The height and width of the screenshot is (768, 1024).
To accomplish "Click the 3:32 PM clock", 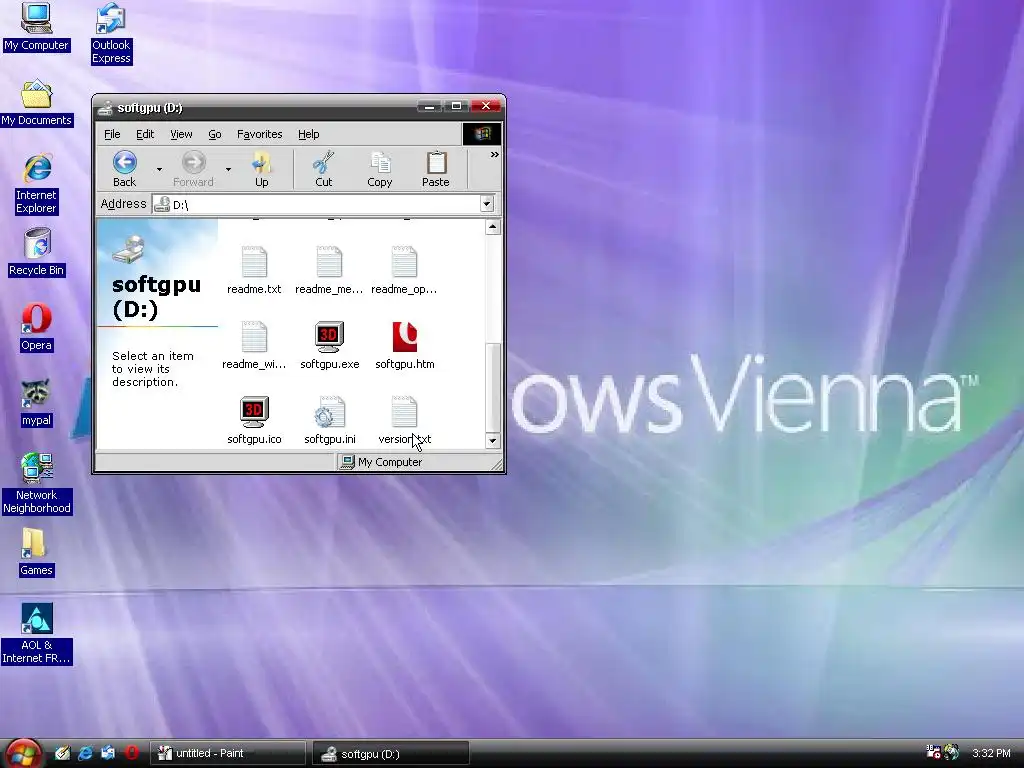I will (x=991, y=753).
